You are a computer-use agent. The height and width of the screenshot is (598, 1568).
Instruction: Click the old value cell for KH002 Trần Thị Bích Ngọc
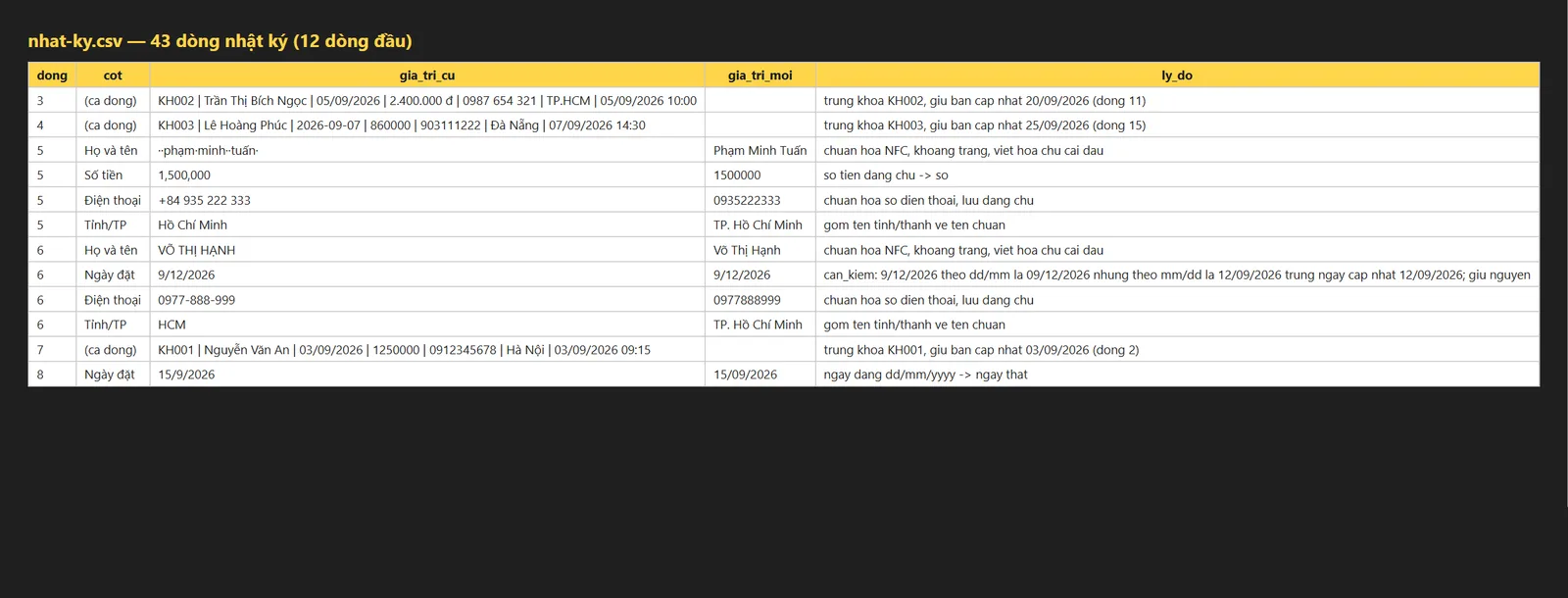click(427, 101)
